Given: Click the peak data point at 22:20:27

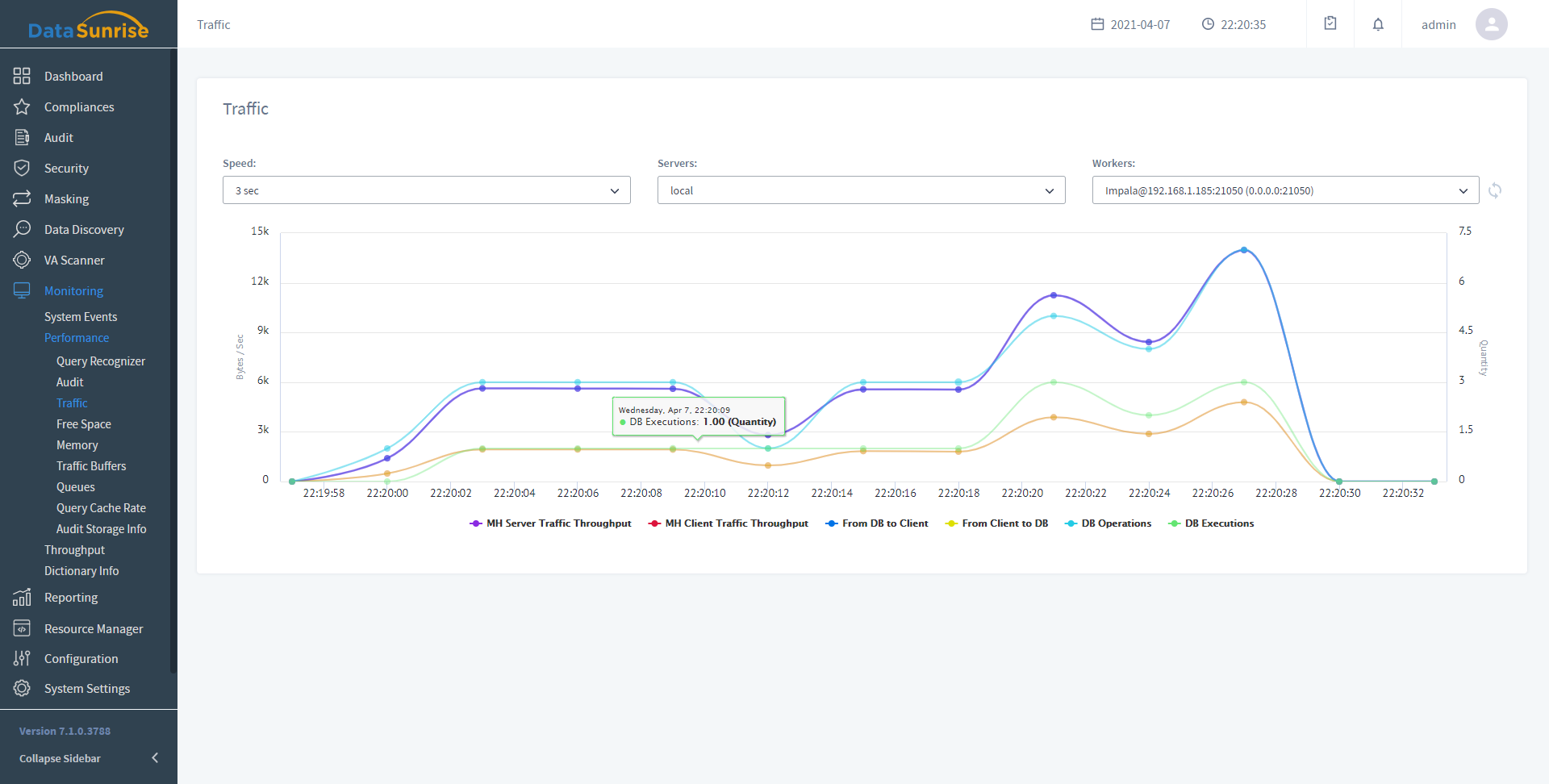Looking at the screenshot, I should tap(1244, 250).
